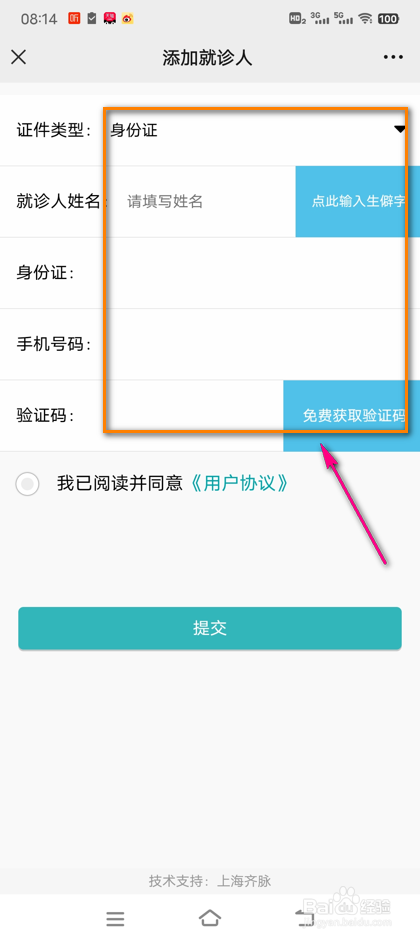This screenshot has height=940, width=420.
Task: Open the 身份证 document type selector
Action: coord(257,130)
